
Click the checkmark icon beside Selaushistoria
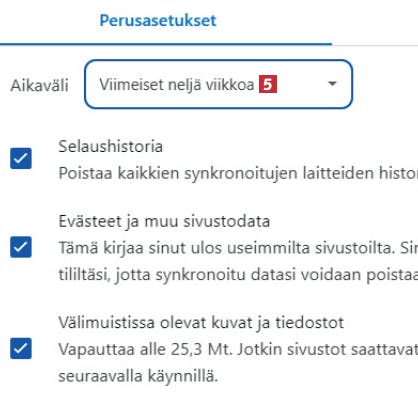coord(21,158)
